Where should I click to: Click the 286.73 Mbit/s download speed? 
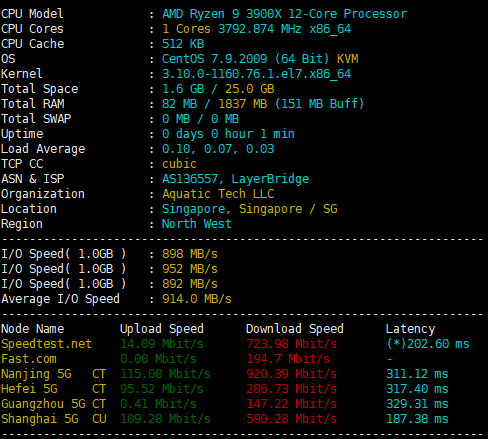pyautogui.click(x=291, y=389)
